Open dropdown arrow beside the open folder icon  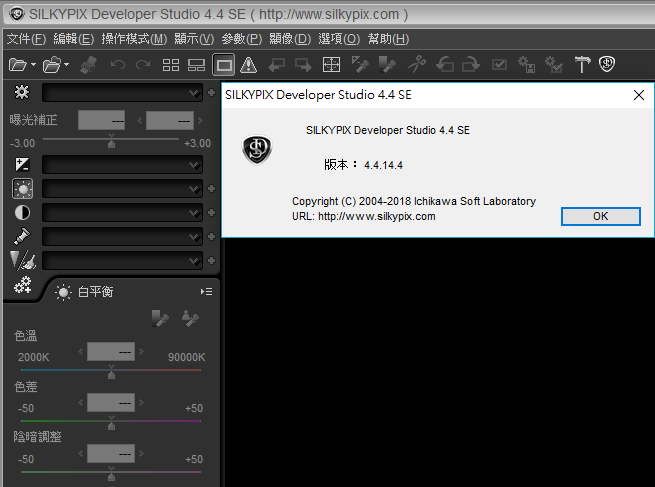coord(66,65)
